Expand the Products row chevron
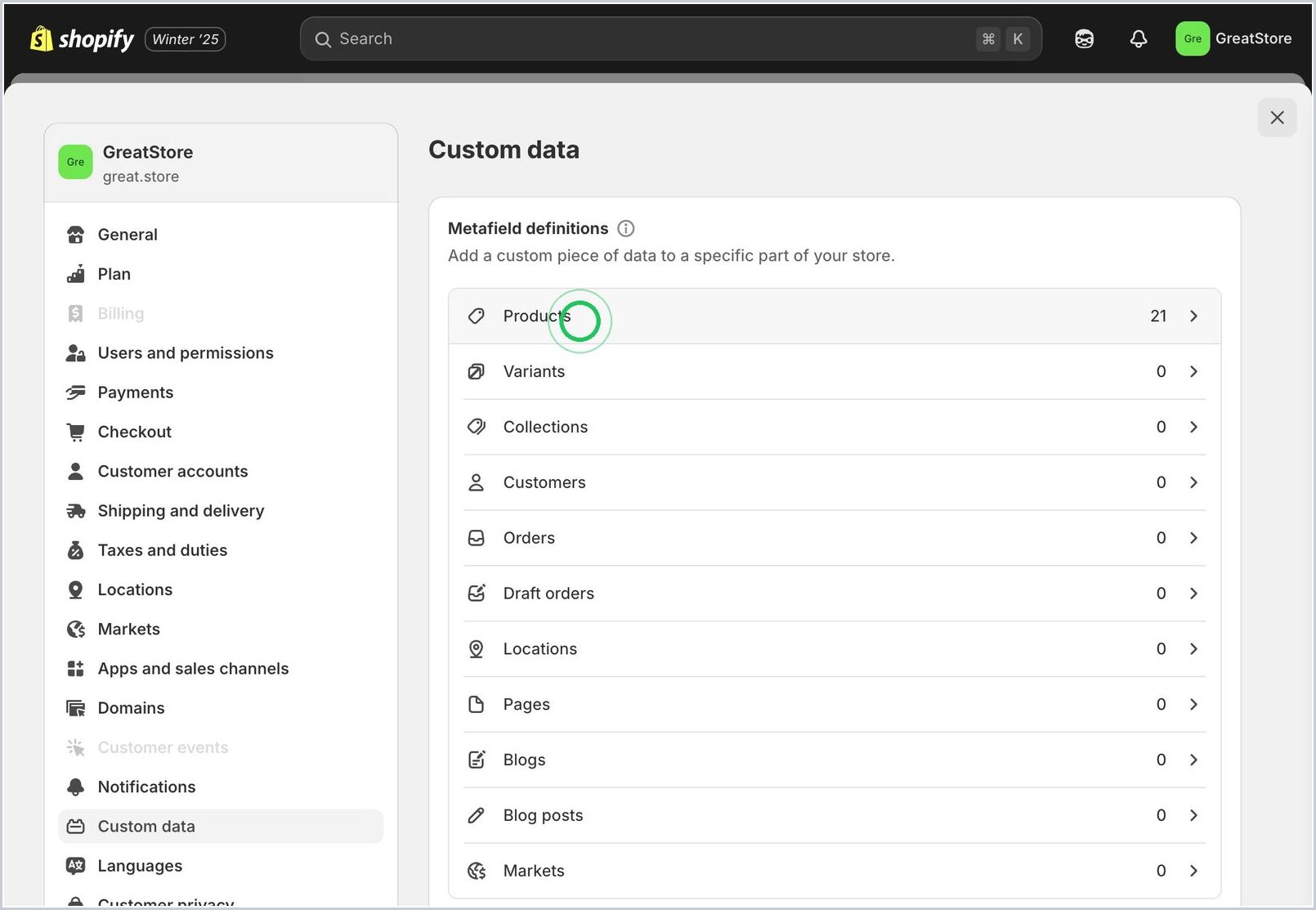 (1193, 316)
